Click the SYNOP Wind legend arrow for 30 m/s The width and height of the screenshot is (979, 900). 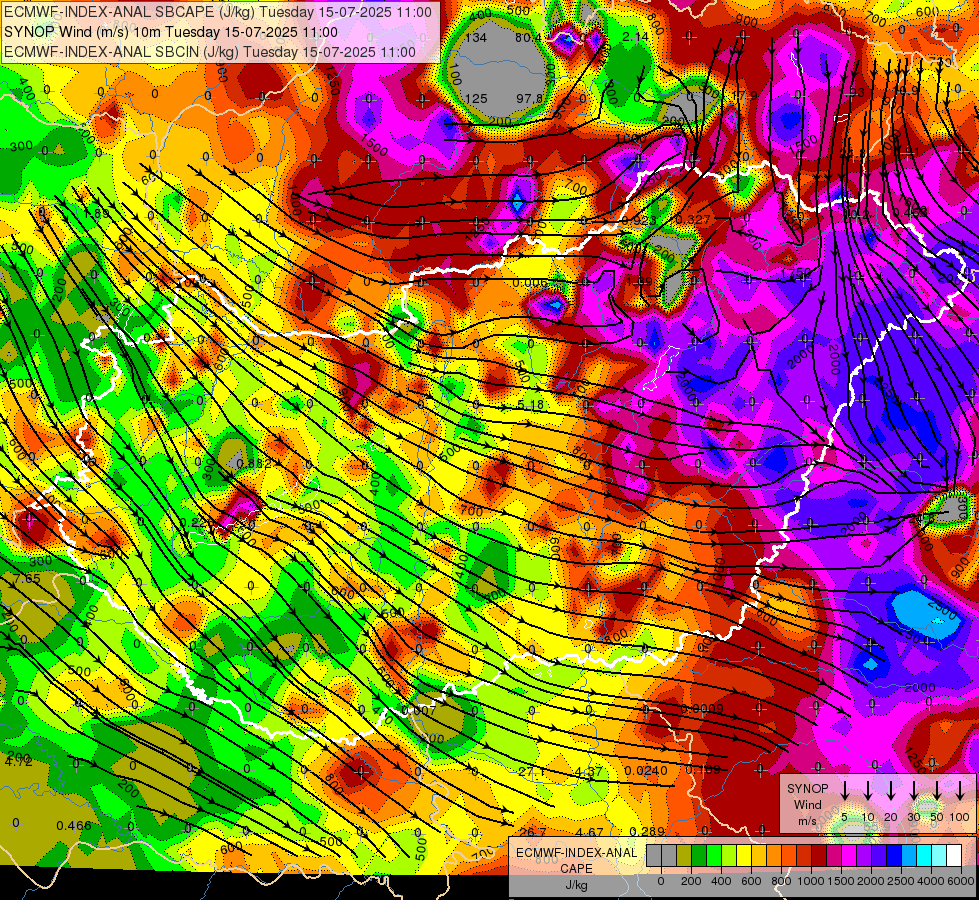913,791
